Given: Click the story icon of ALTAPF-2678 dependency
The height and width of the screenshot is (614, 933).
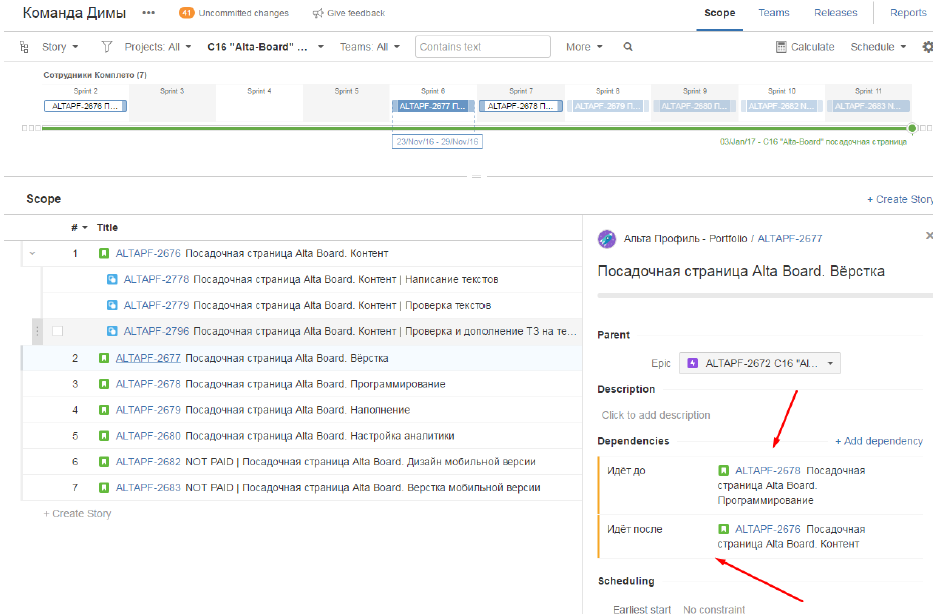Looking at the screenshot, I should click(723, 470).
